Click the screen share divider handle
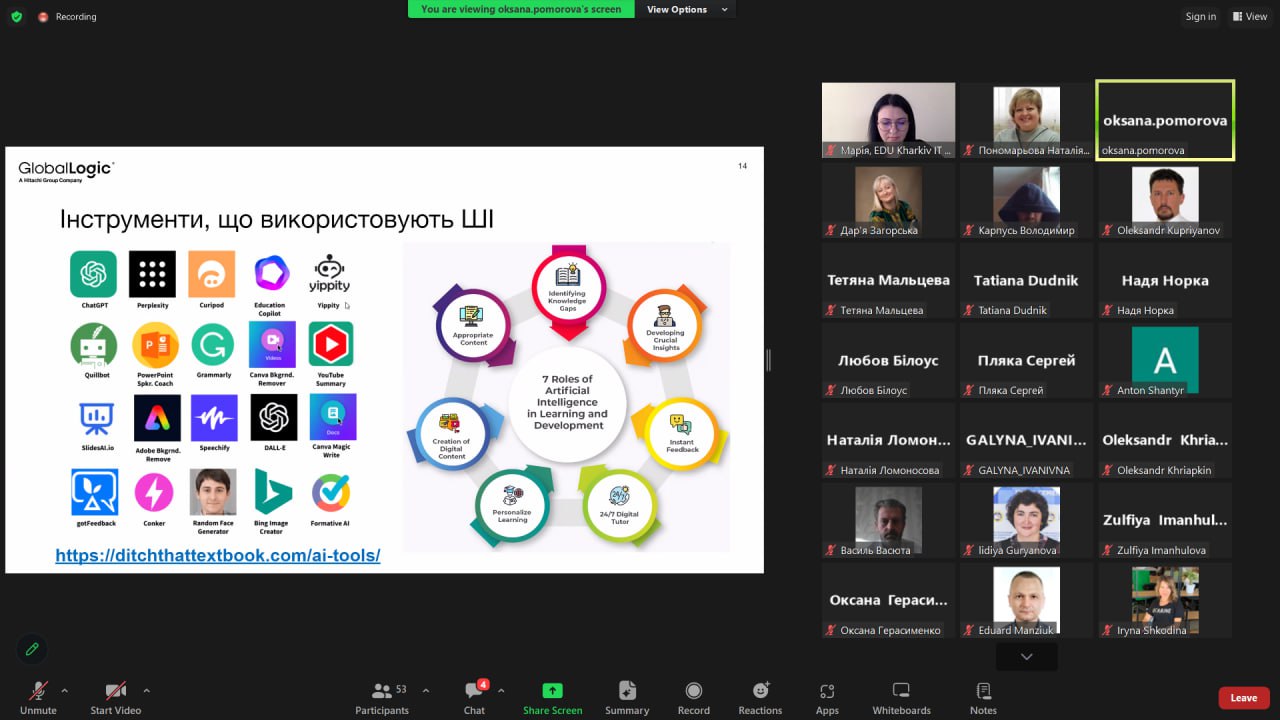The image size is (1280, 720). coord(769,360)
